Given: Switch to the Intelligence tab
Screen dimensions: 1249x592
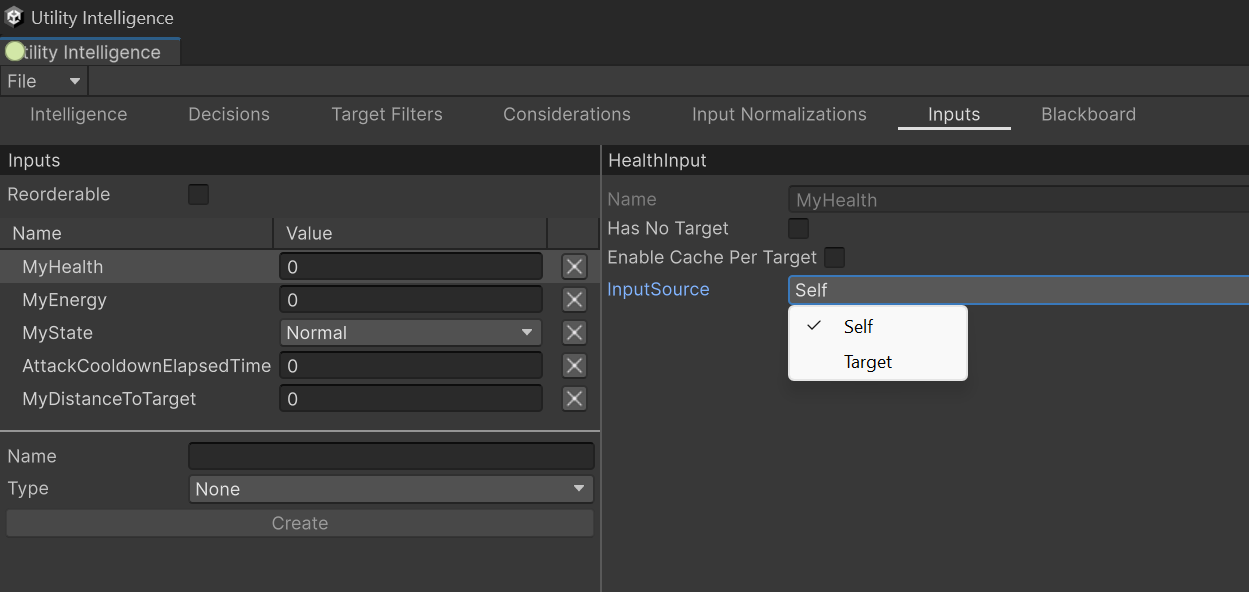Looking at the screenshot, I should 78,114.
